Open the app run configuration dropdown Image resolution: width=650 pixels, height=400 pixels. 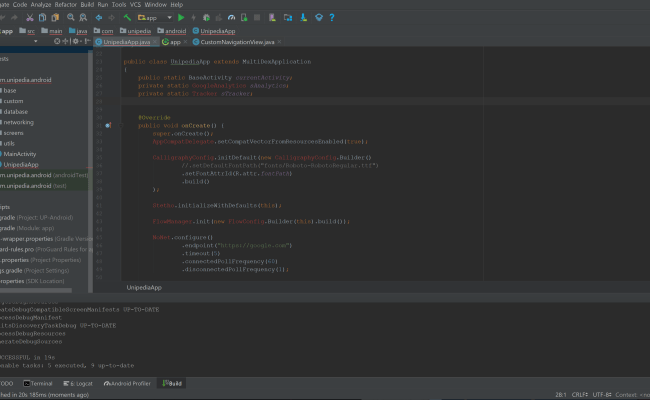153,17
